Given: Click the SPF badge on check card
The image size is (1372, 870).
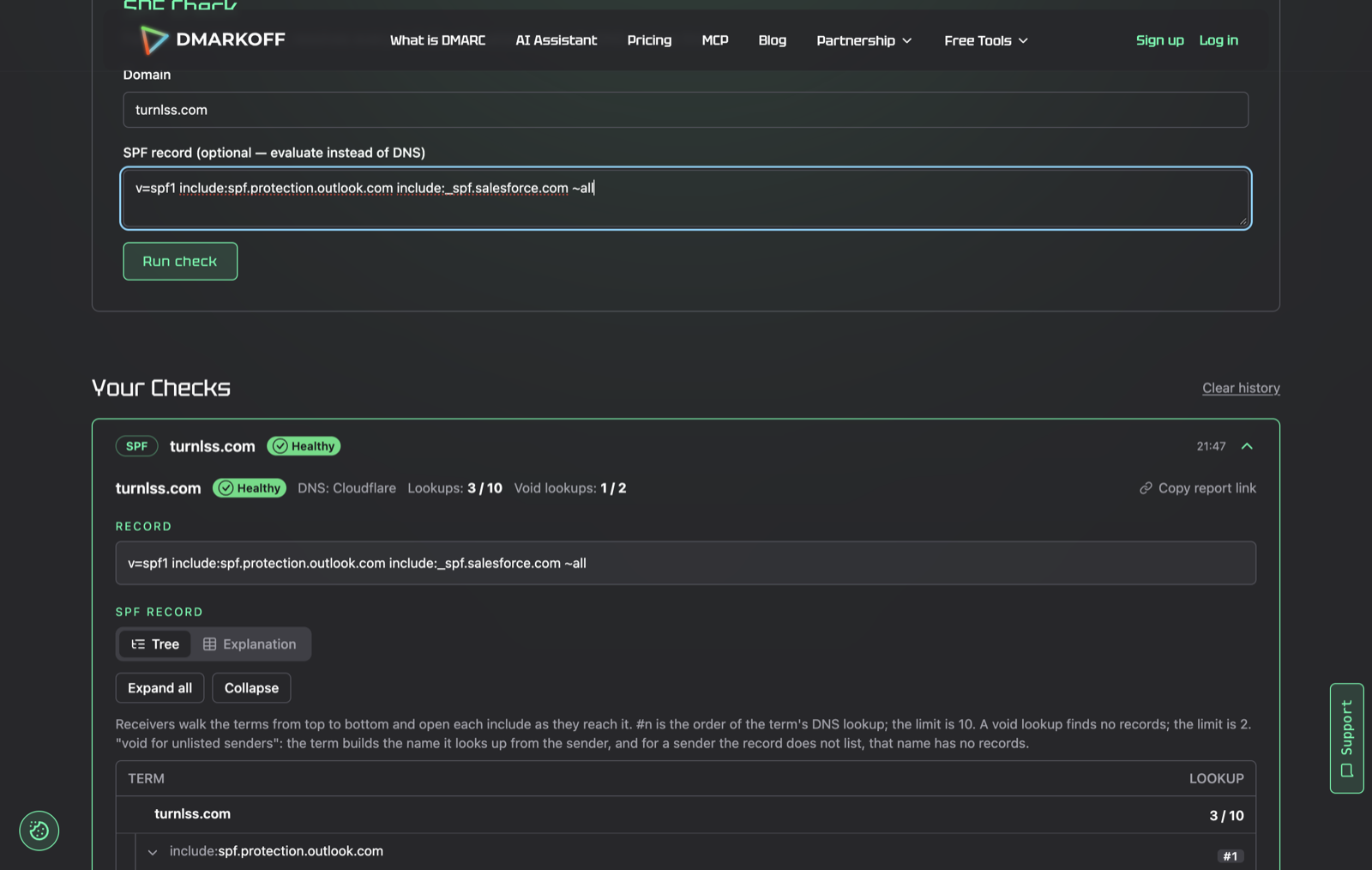Looking at the screenshot, I should 137,446.
